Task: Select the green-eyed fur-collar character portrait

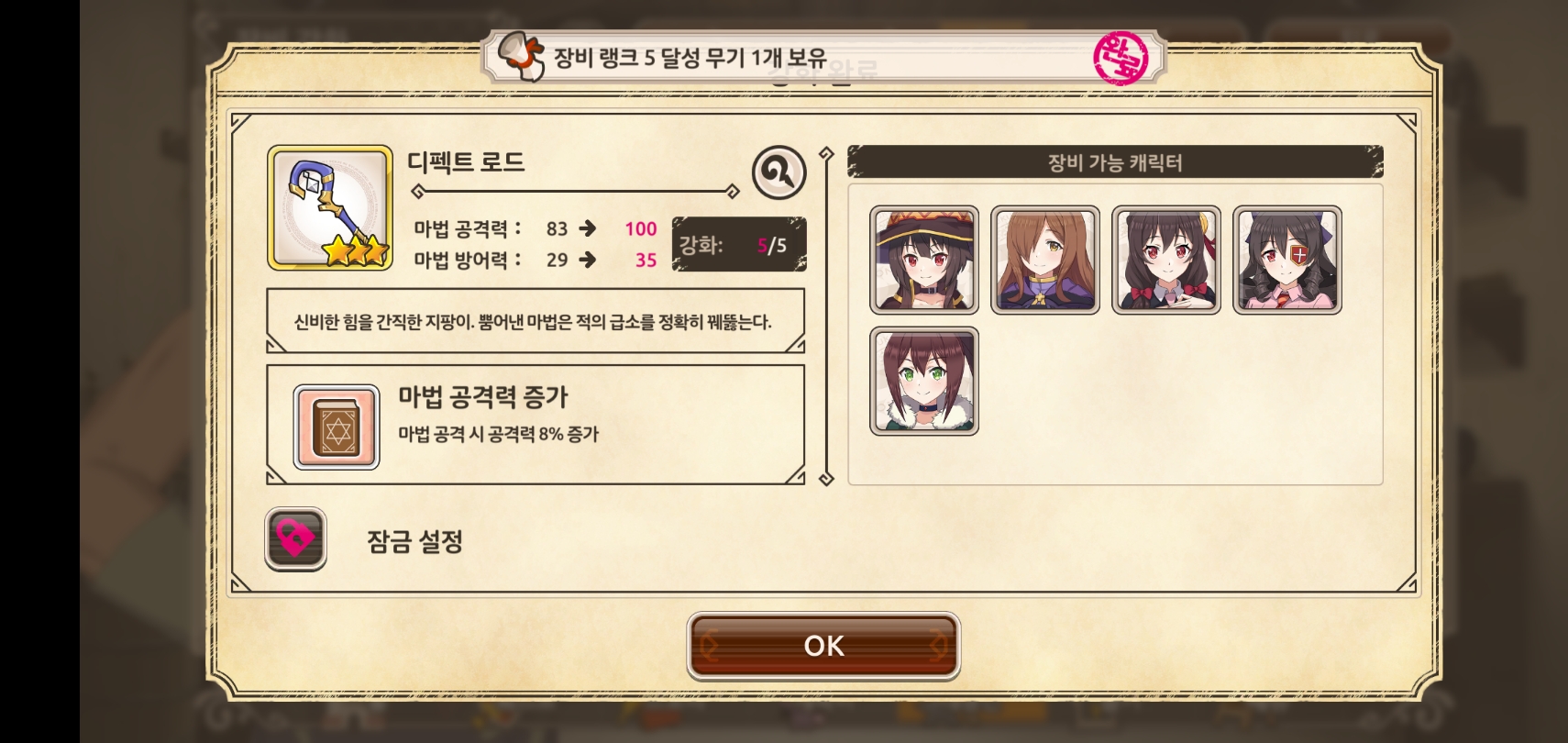Action: pos(924,381)
